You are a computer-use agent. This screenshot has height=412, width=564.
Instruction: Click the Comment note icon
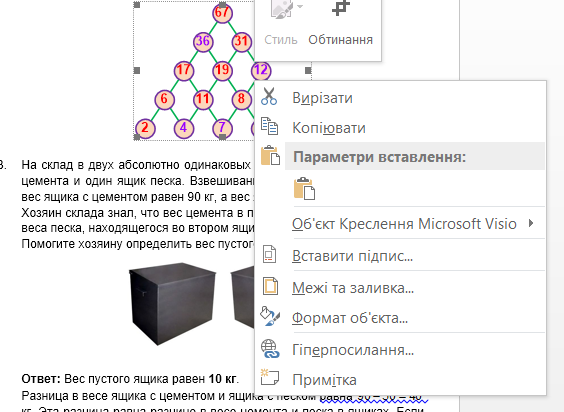click(269, 377)
